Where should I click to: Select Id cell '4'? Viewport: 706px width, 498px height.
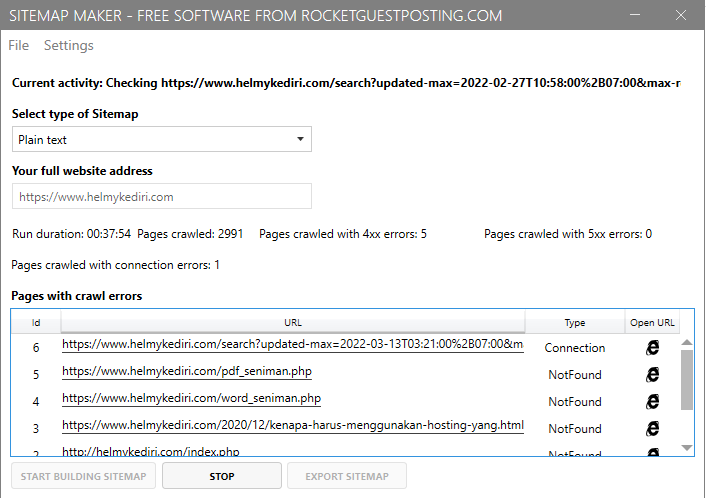(36, 402)
